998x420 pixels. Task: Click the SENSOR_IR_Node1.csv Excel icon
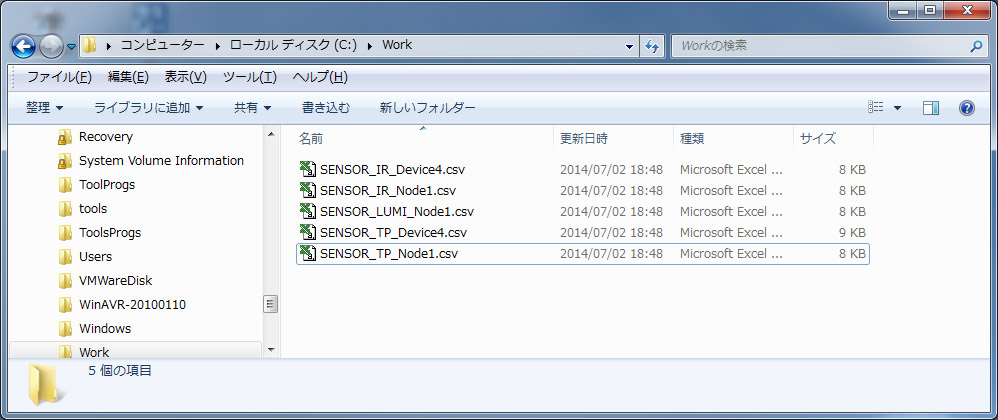coord(308,190)
